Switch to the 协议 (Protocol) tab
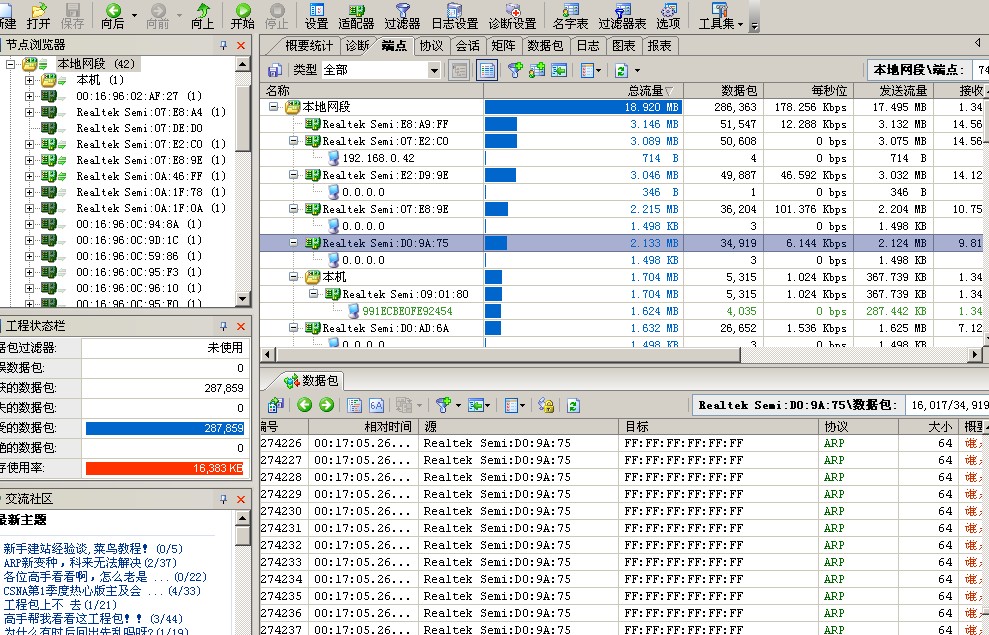The height and width of the screenshot is (635, 989). coord(431,45)
